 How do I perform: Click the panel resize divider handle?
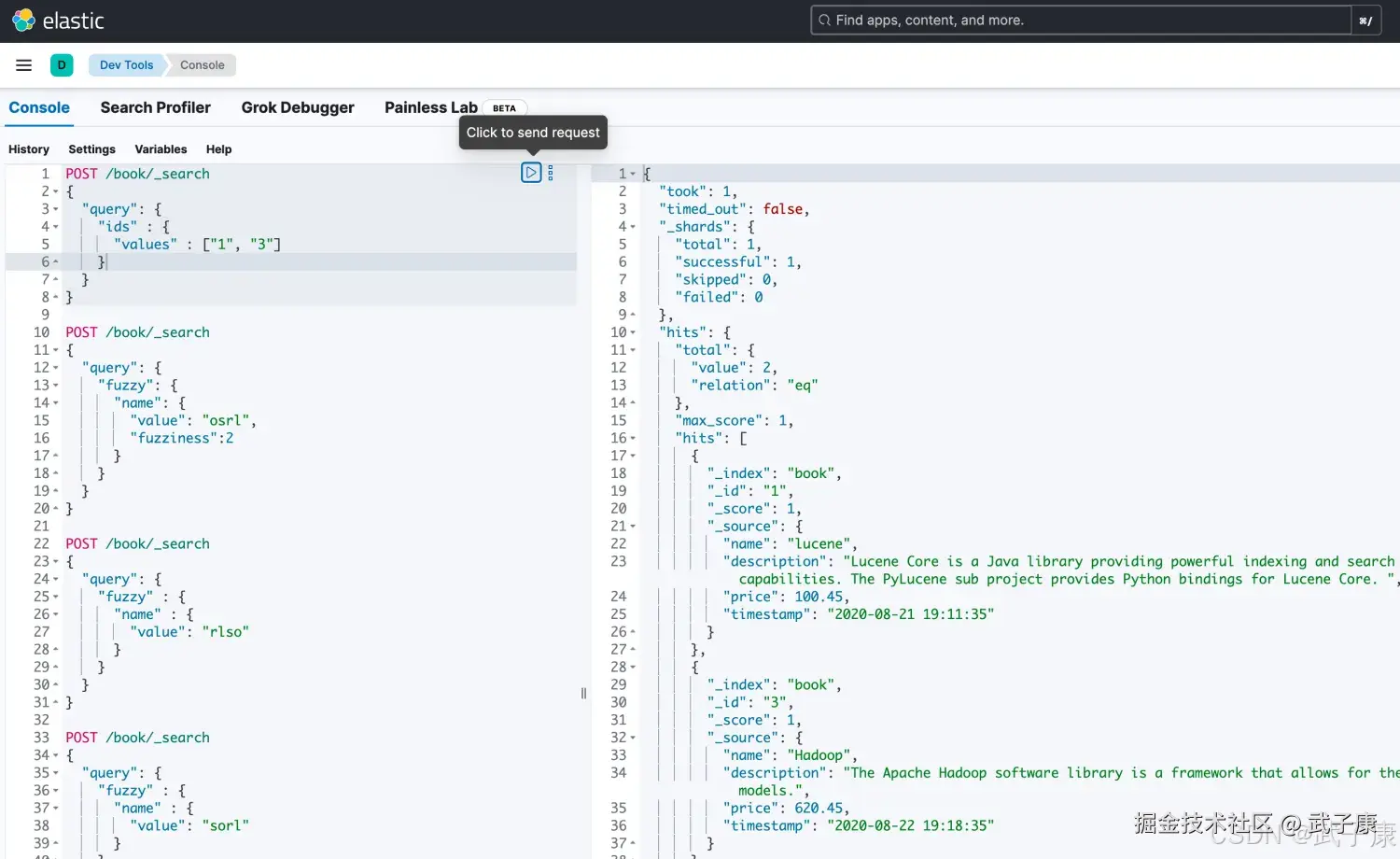click(584, 693)
